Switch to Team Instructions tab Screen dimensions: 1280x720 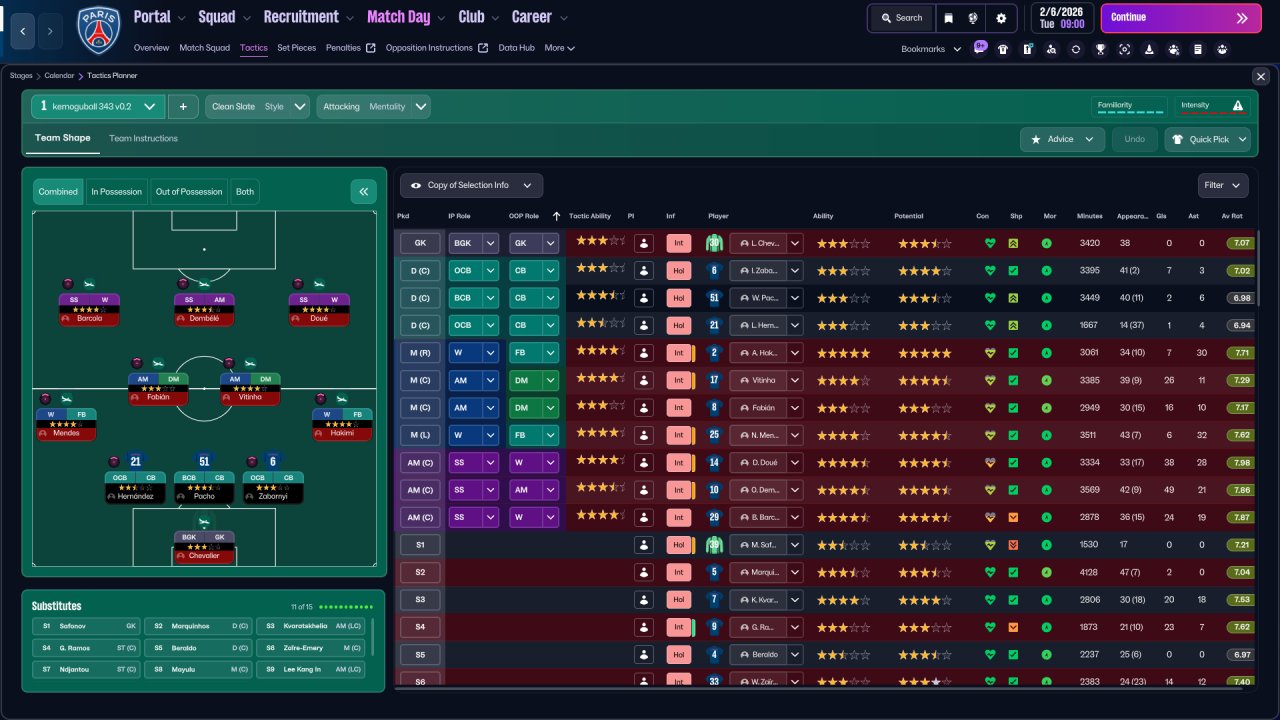click(x=143, y=138)
